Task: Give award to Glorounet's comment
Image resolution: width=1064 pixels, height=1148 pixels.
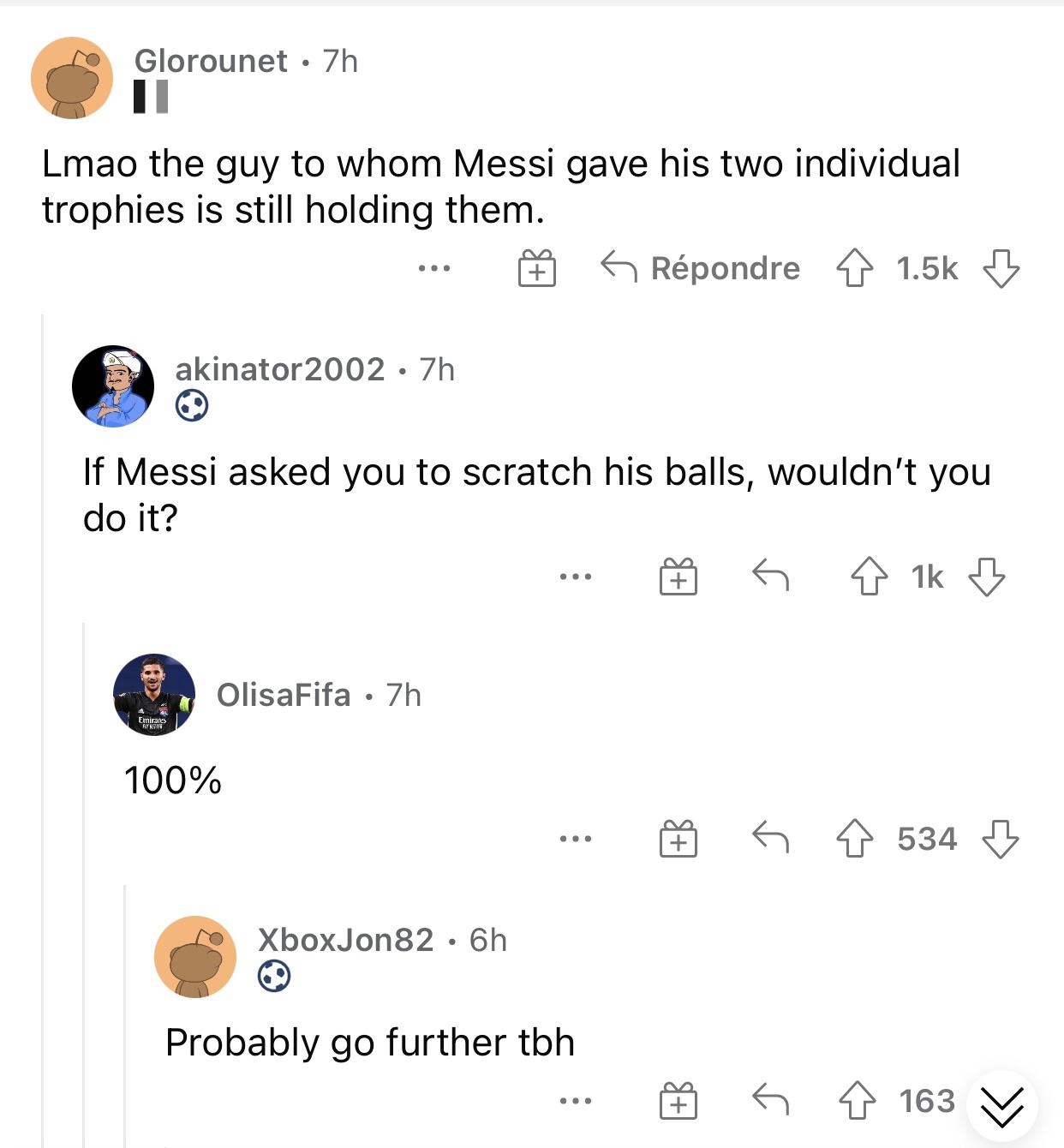Action: (x=537, y=268)
